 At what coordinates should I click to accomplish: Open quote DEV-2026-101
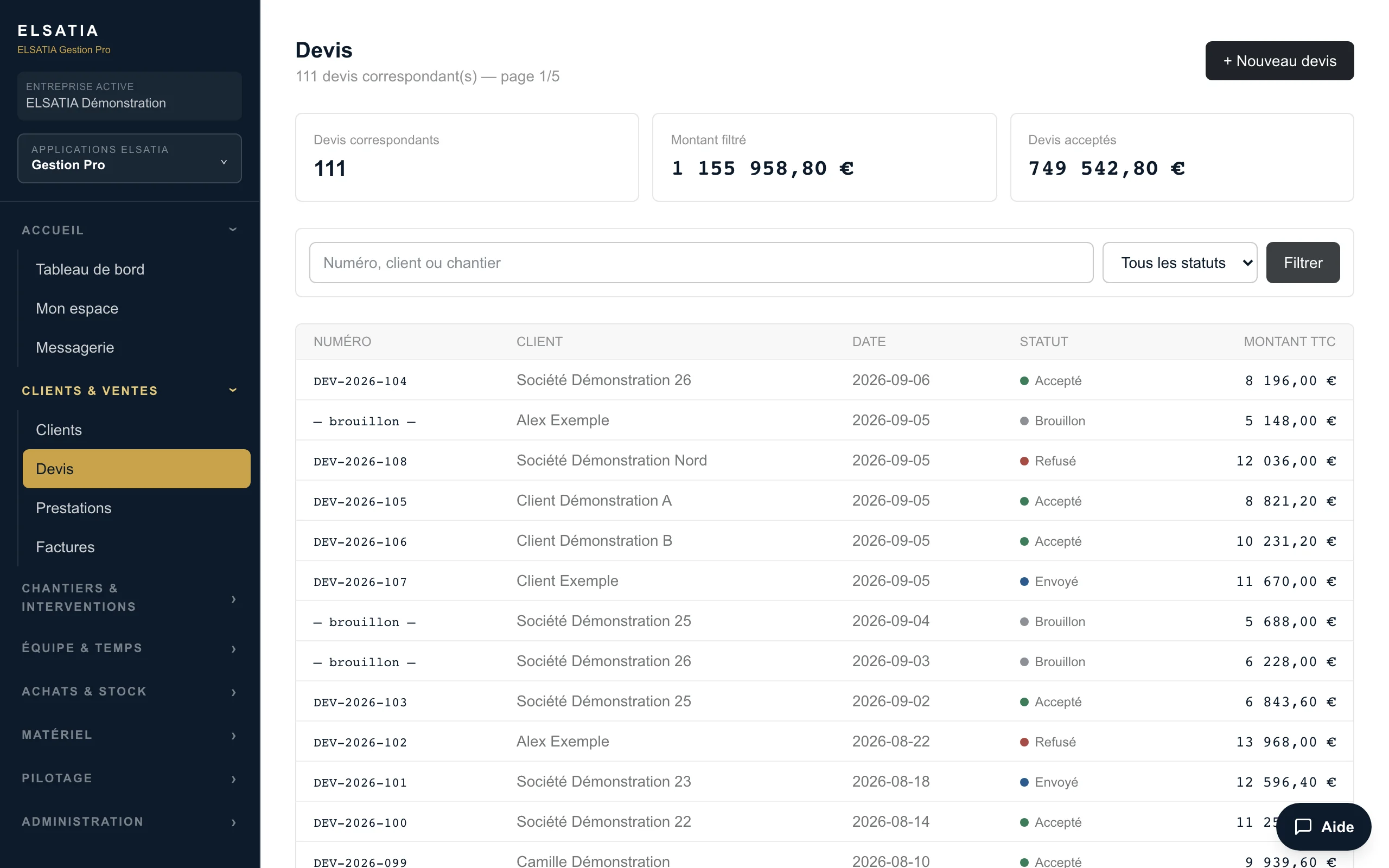pos(360,783)
